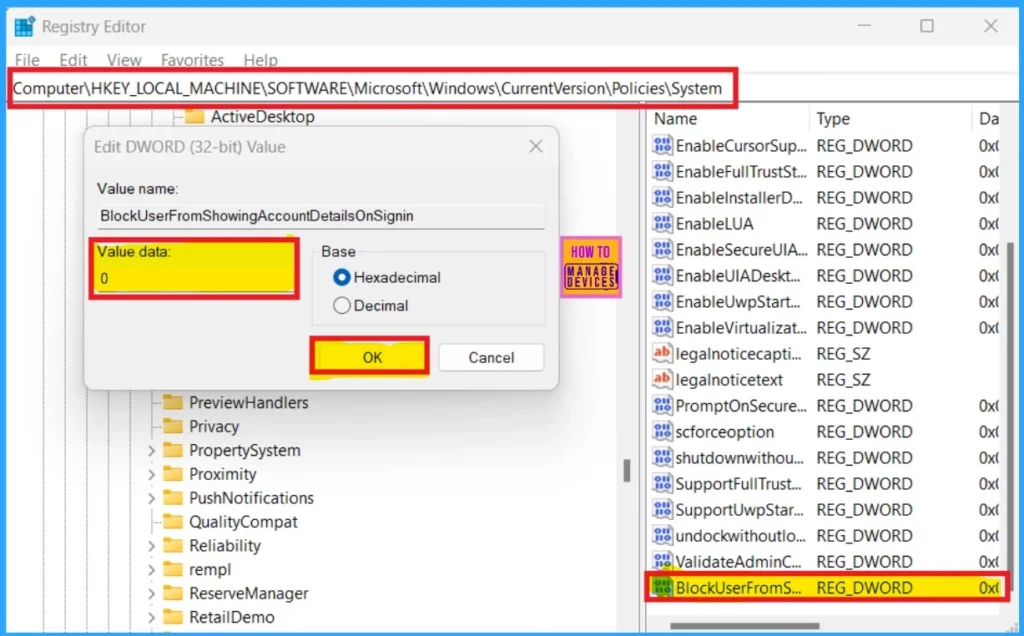1024x636 pixels.
Task: Click the key tree vertical scrollbar thumb
Action: (x=627, y=470)
